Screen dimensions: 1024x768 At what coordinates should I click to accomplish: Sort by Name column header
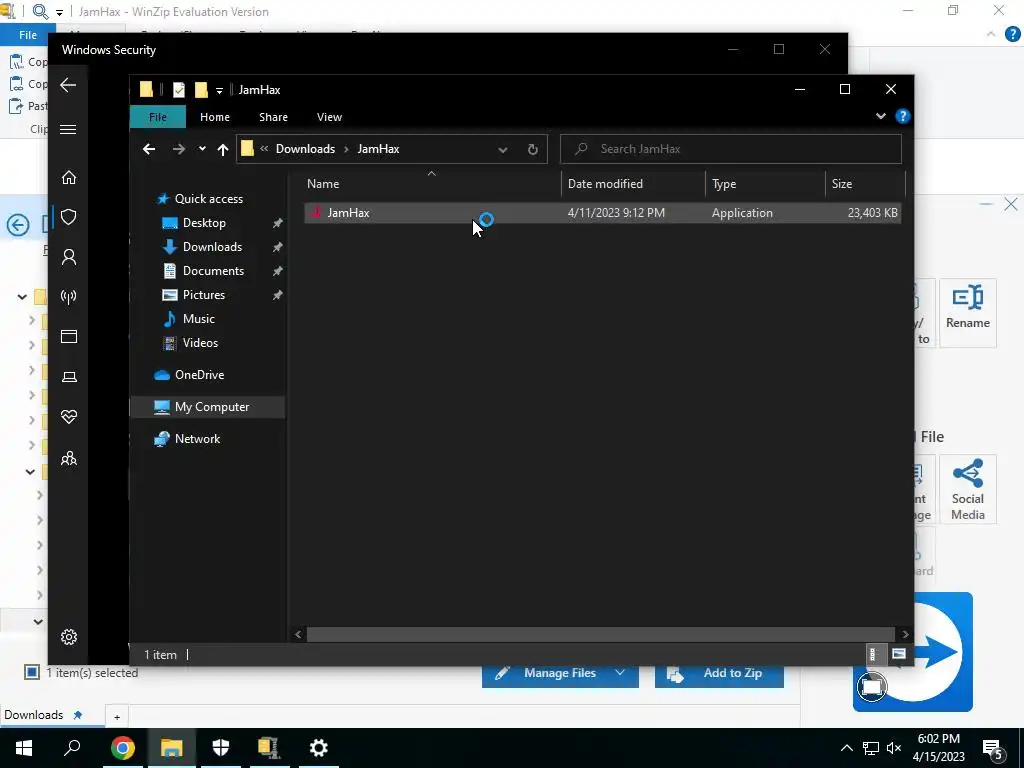click(431, 184)
